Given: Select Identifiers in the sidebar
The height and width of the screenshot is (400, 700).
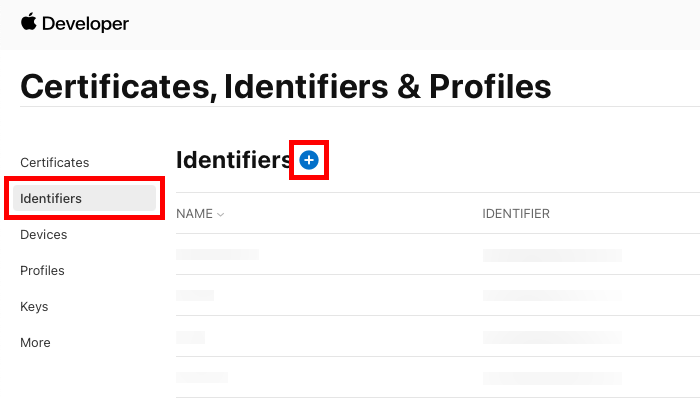Looking at the screenshot, I should click(x=52, y=198).
